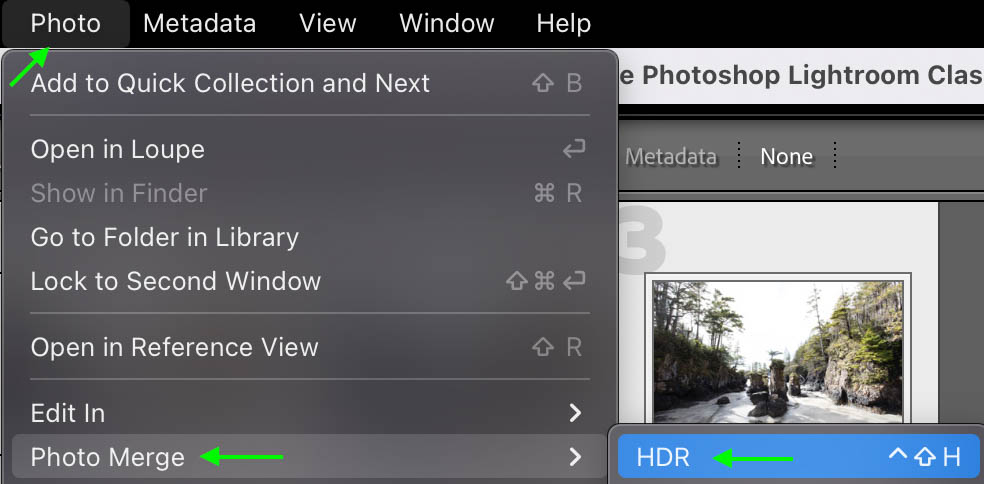The width and height of the screenshot is (984, 484).
Task: Choose Open in Reference View
Action: 308,347
